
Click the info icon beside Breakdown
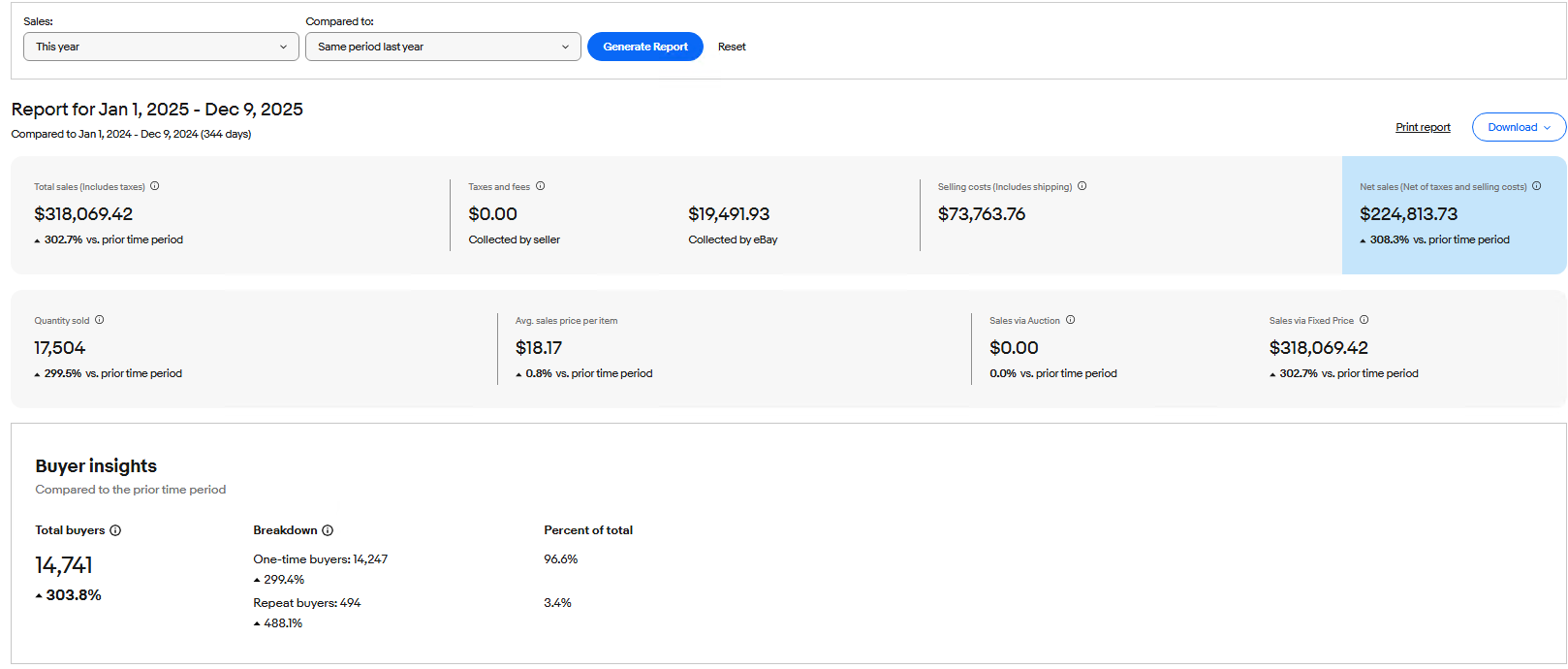click(328, 530)
